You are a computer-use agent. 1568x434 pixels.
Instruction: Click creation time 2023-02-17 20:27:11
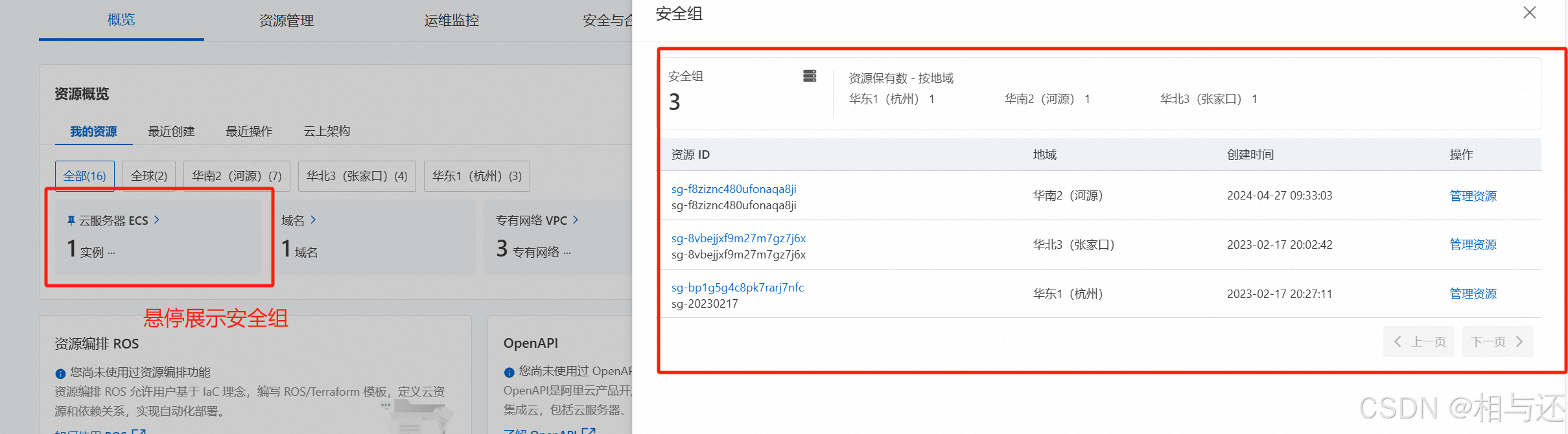1280,294
